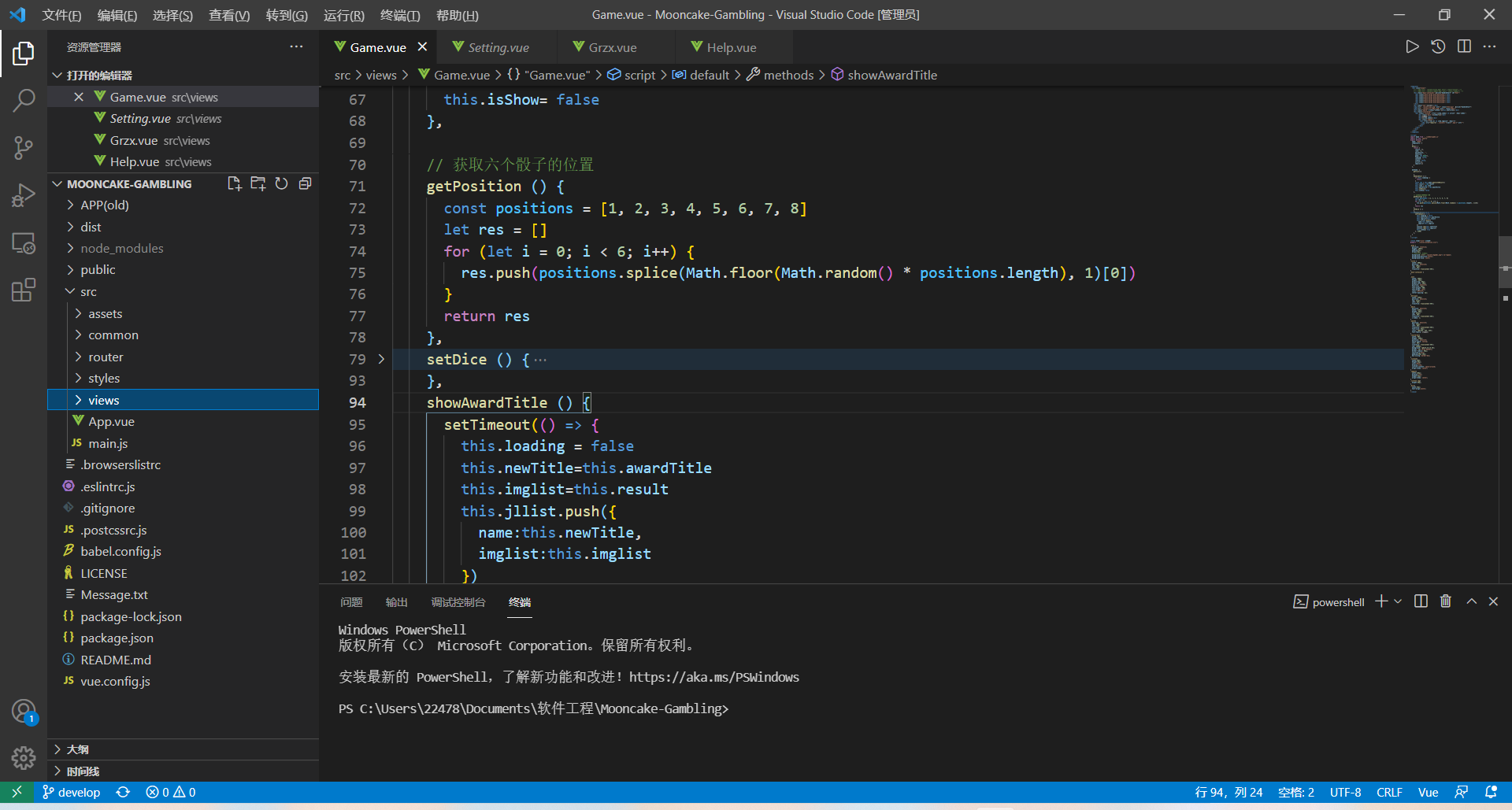Viewport: 1512px width, 810px height.
Task: Expand the node_modules folder
Action: 121,248
